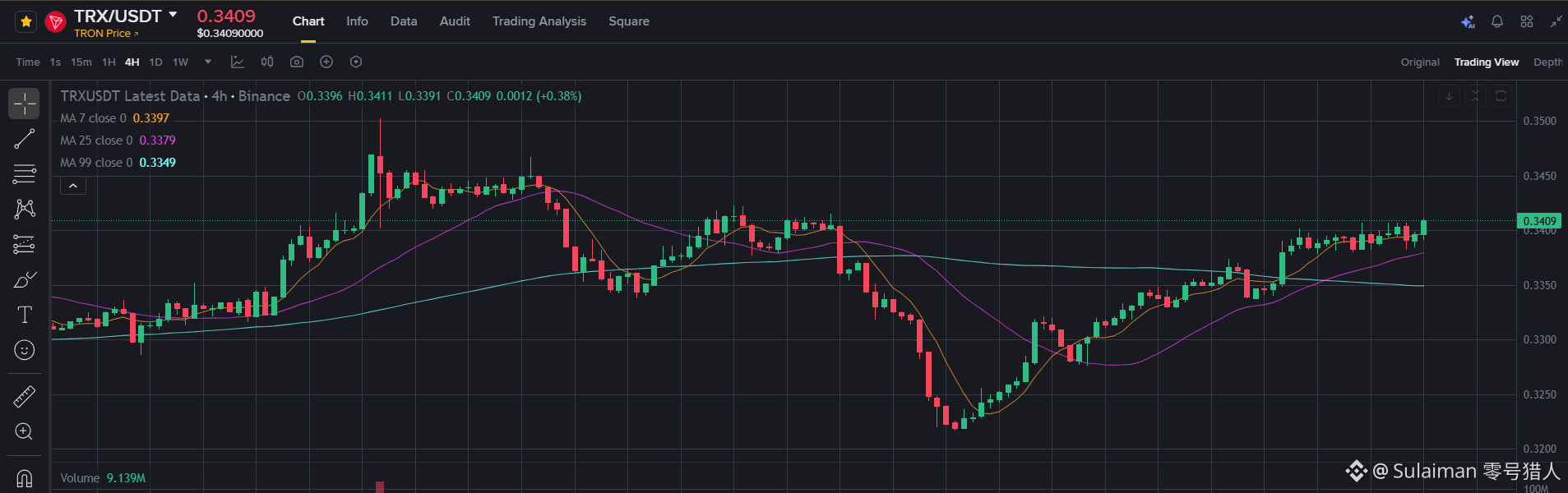Open the ruler measure tool
This screenshot has height=493, width=1568.
coord(25,397)
